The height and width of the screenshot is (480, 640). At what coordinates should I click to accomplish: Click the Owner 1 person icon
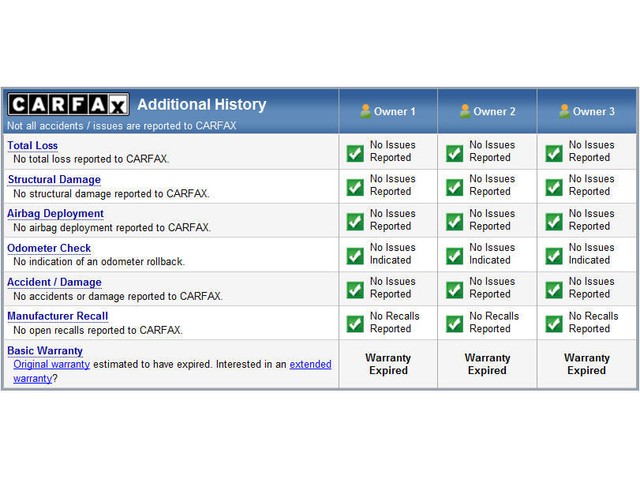(x=366, y=111)
